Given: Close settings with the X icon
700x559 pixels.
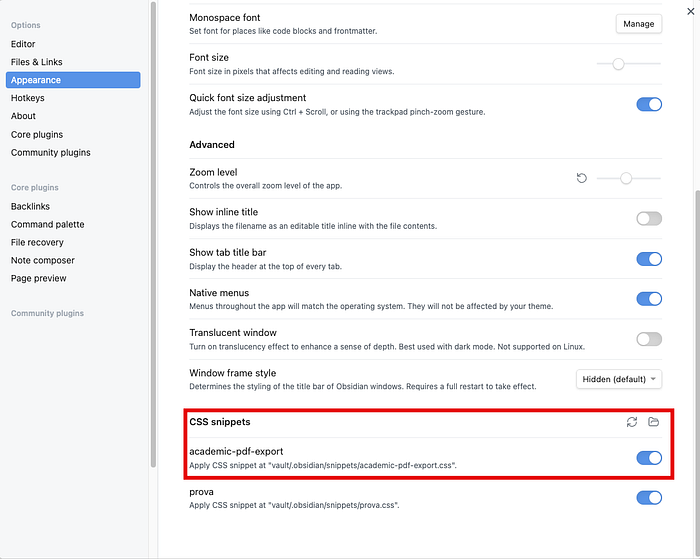Looking at the screenshot, I should pos(691,11).
